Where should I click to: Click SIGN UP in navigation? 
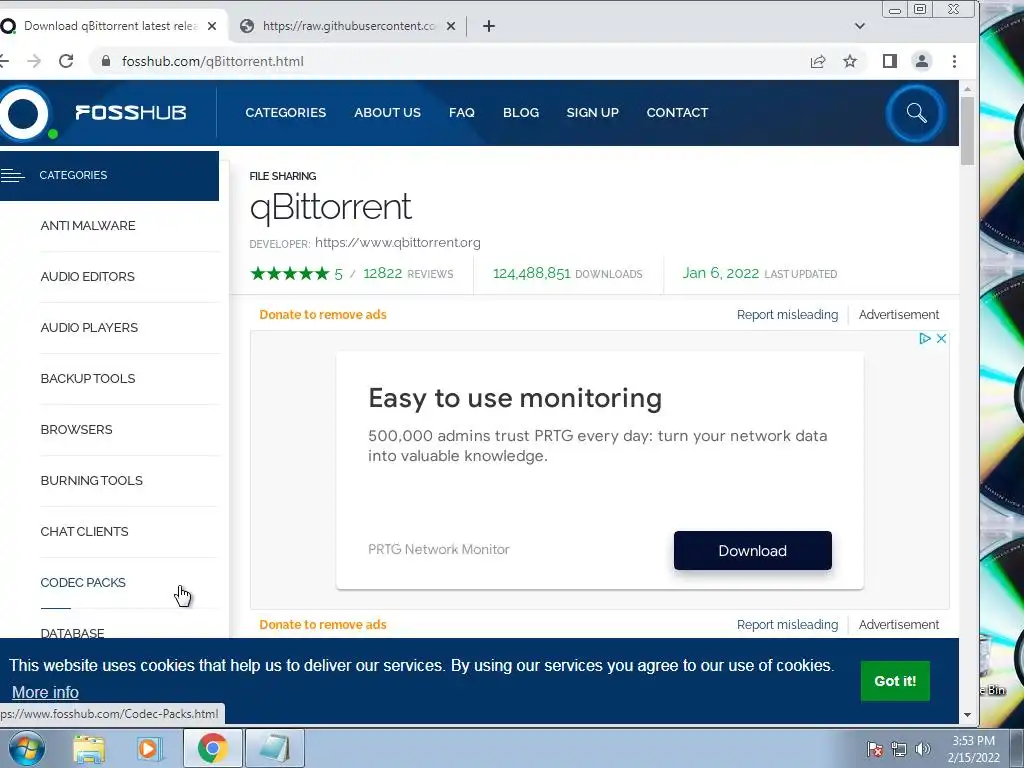(x=592, y=112)
